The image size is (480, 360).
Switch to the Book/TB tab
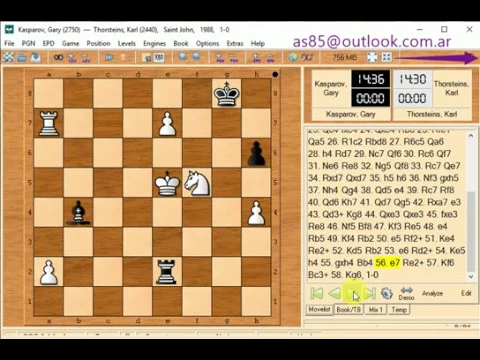point(349,310)
